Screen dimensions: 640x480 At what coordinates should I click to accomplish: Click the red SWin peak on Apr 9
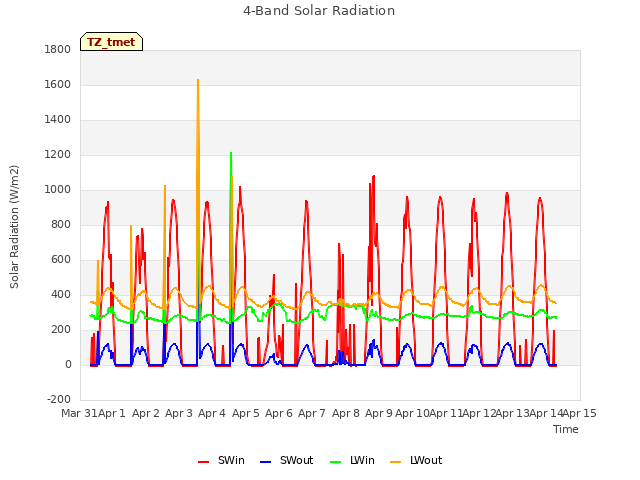[373, 177]
